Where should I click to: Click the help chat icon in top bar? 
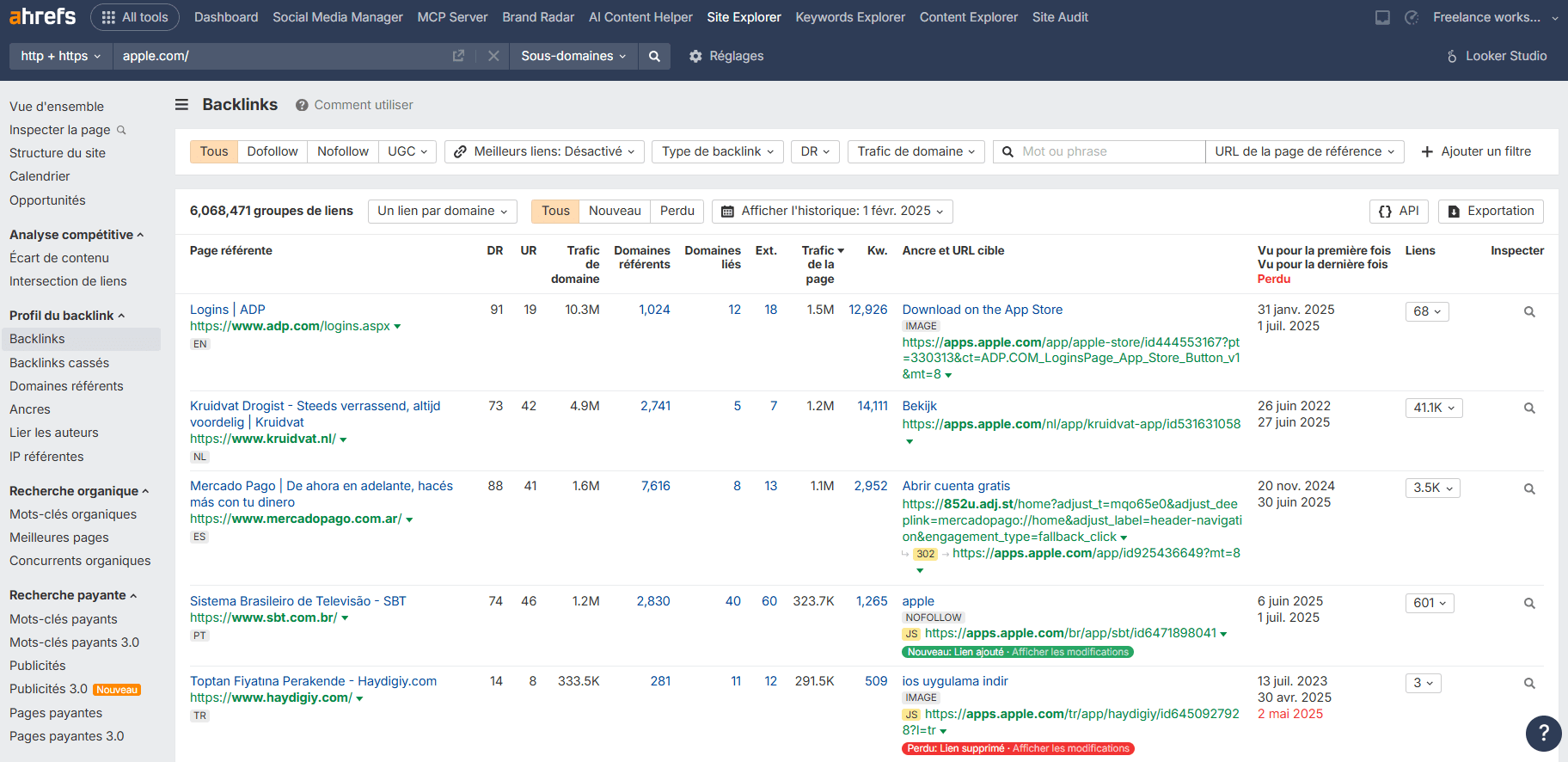[1412, 17]
